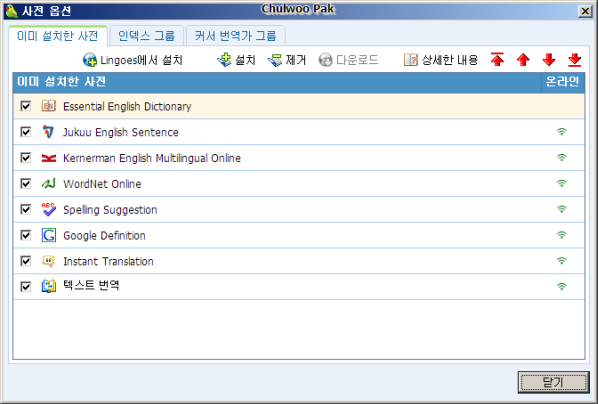Toggle Kernerman English Multilingual Online checkbox
The width and height of the screenshot is (598, 404).
26,158
